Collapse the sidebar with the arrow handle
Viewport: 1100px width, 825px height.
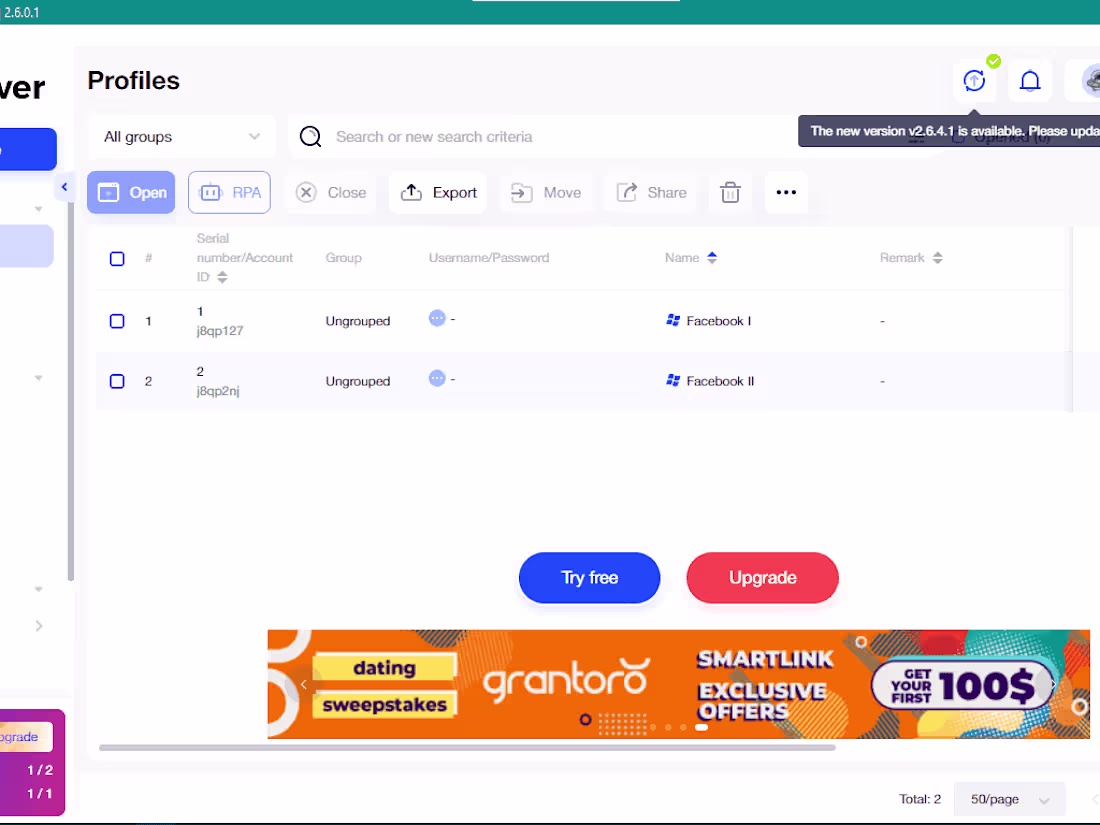pos(64,187)
